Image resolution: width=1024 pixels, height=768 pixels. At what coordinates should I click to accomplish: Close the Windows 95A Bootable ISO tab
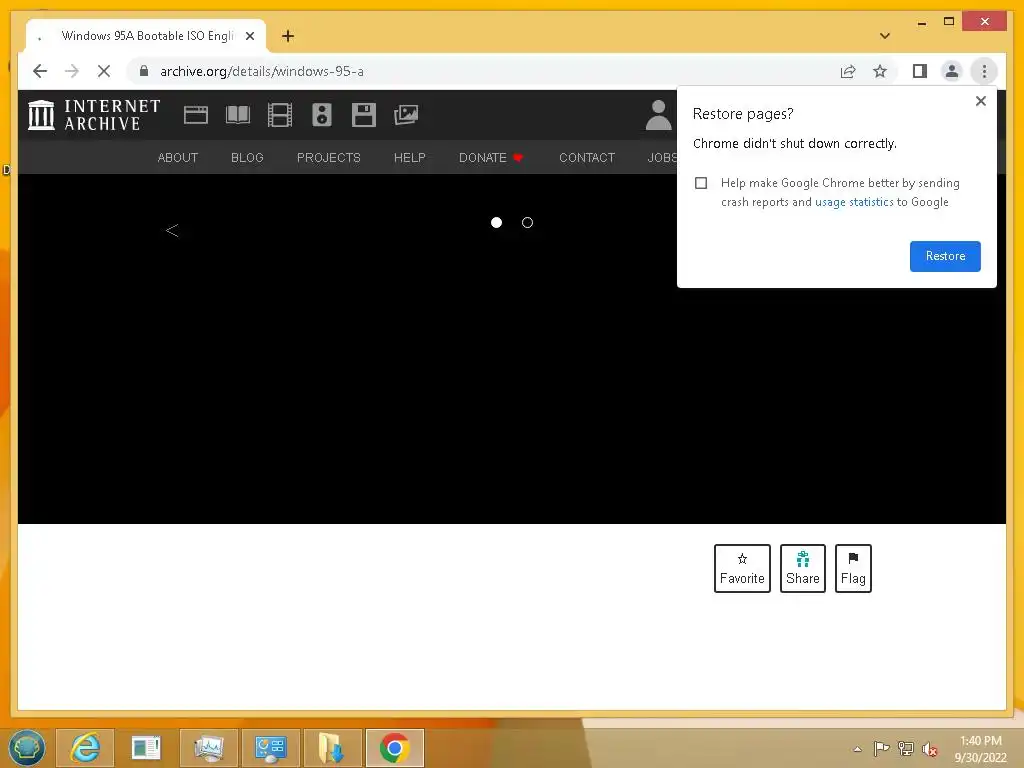pyautogui.click(x=250, y=36)
